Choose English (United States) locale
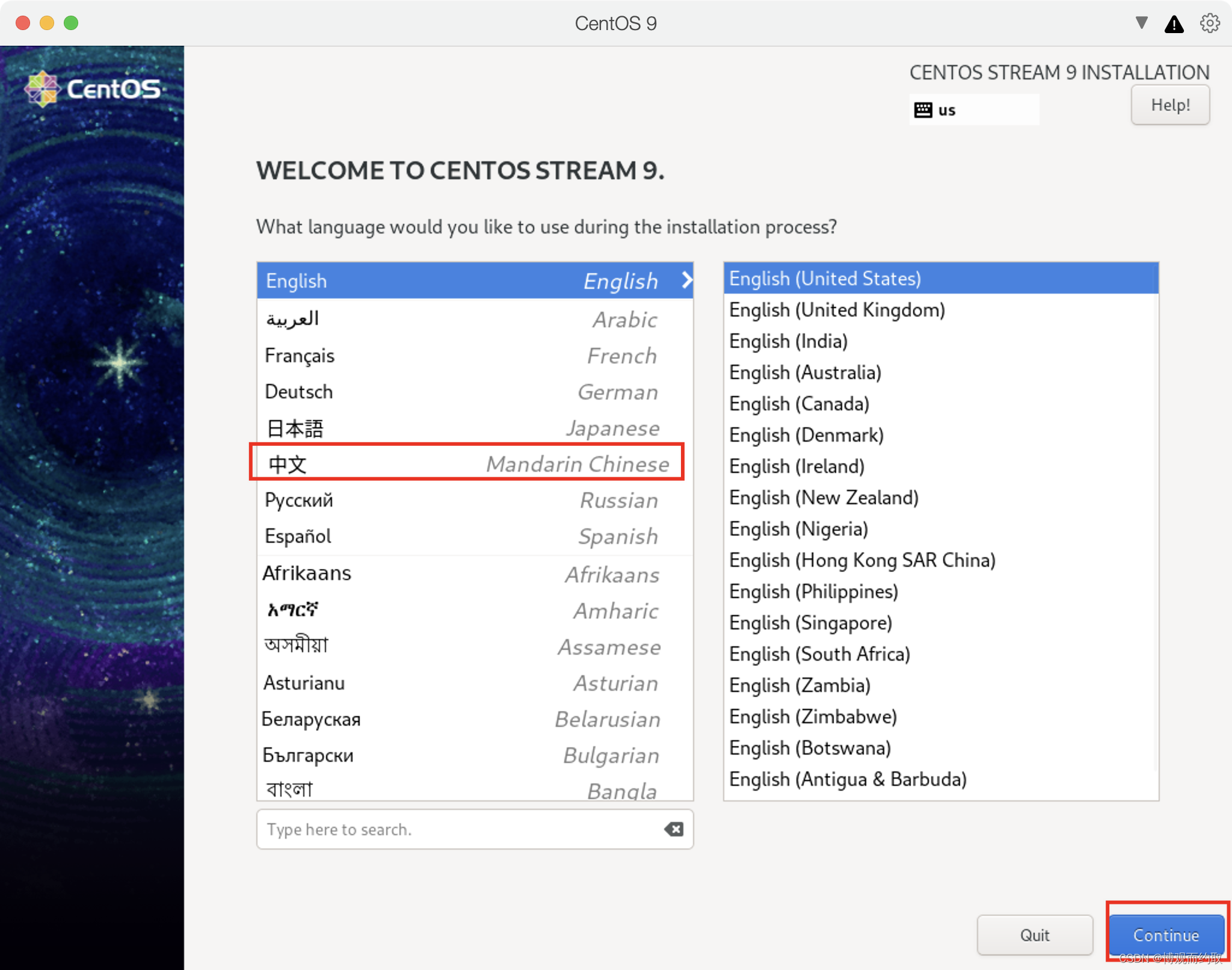The image size is (1232, 970). pos(941,278)
